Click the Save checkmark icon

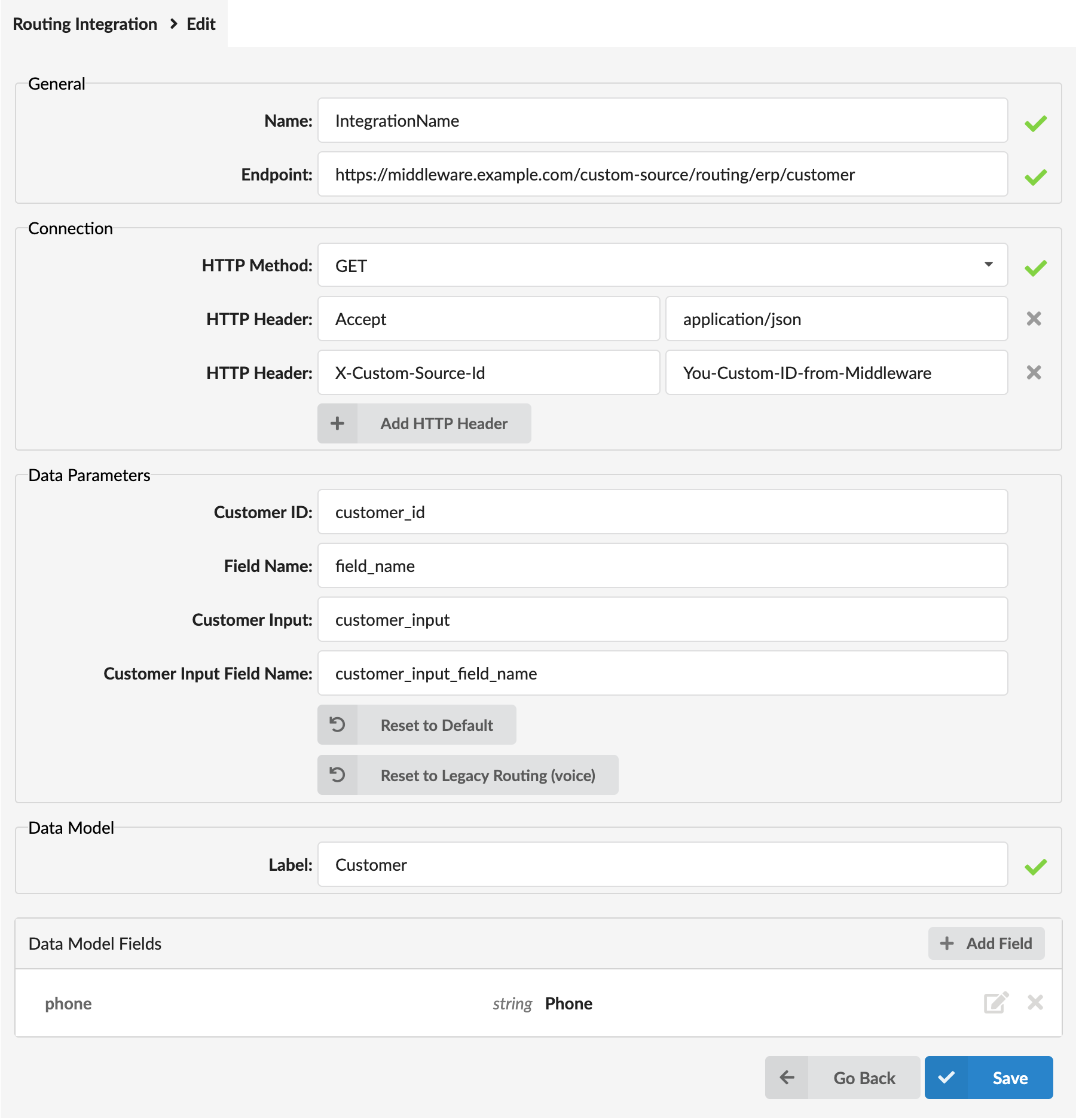tap(946, 1078)
